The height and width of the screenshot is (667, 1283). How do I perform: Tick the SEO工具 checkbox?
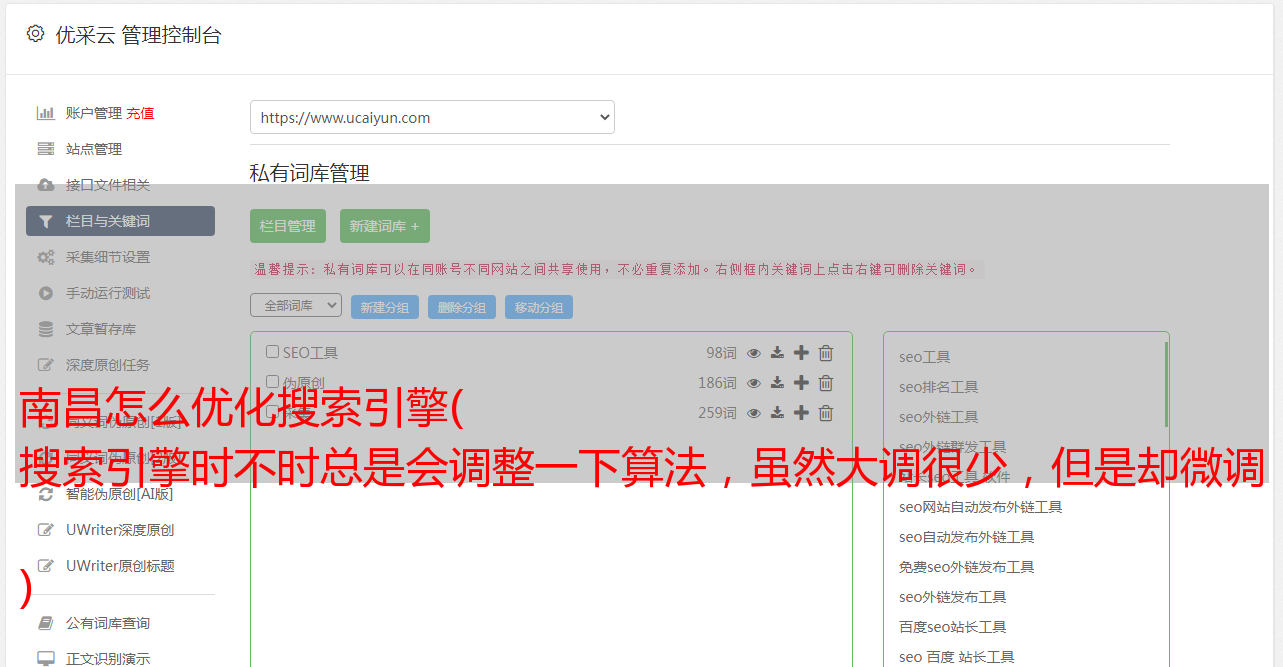coord(272,352)
